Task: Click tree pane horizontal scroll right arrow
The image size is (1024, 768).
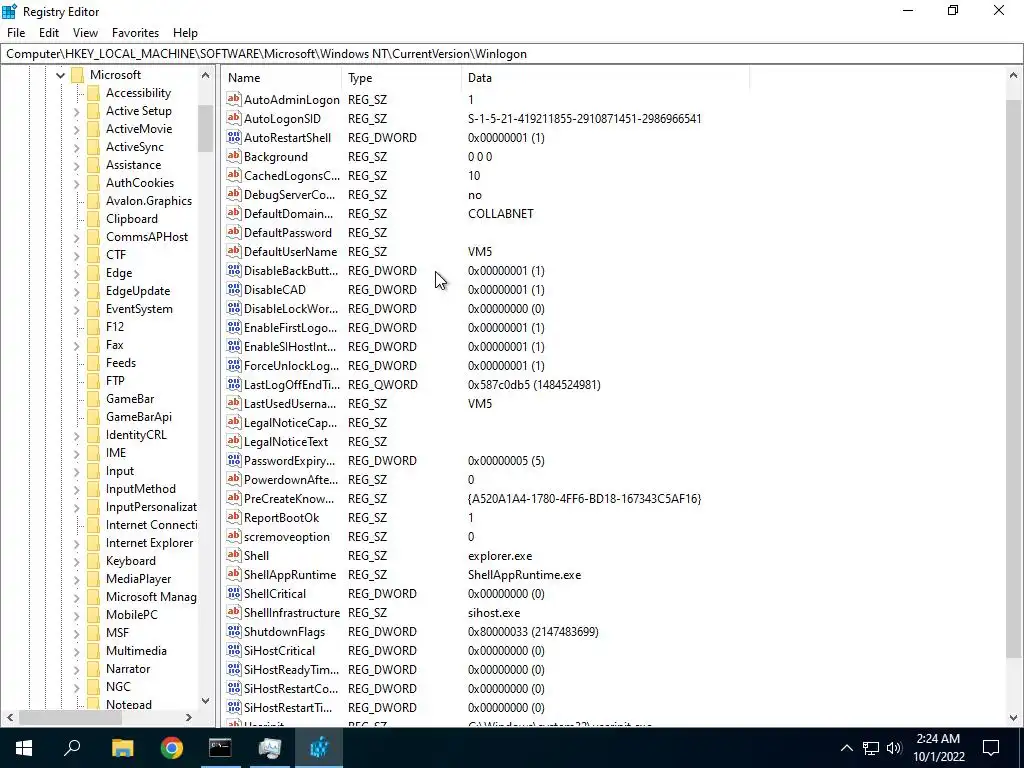Action: pyautogui.click(x=189, y=717)
